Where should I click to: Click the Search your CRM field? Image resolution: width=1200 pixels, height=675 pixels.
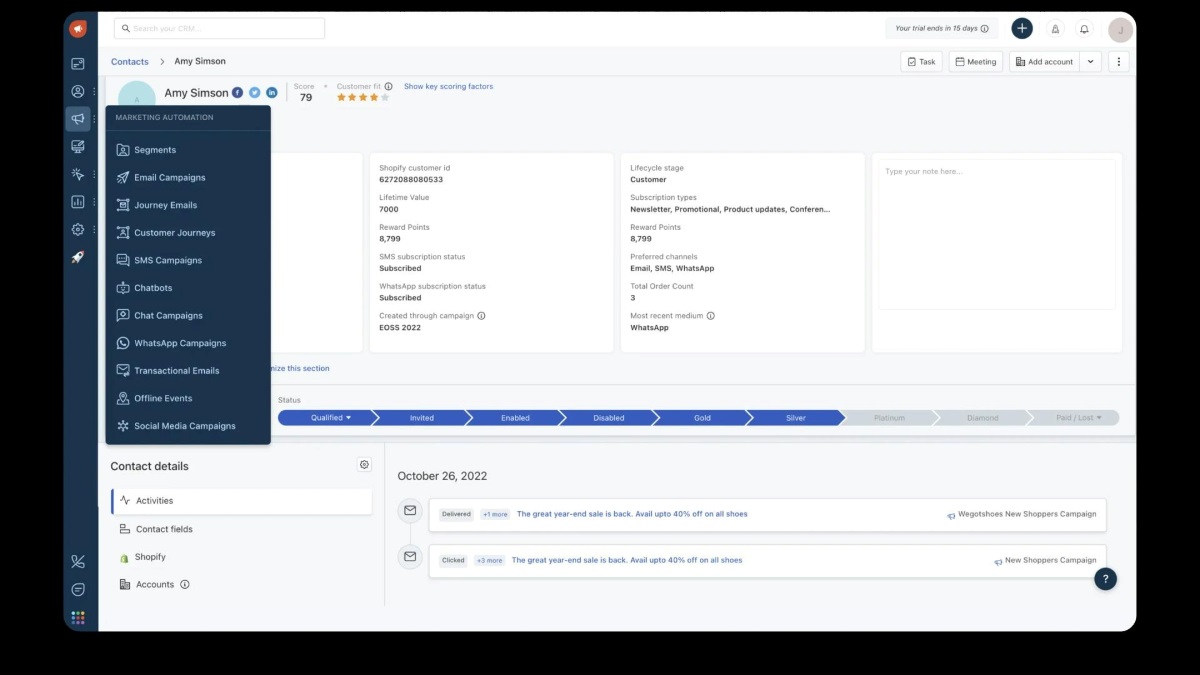(x=220, y=29)
